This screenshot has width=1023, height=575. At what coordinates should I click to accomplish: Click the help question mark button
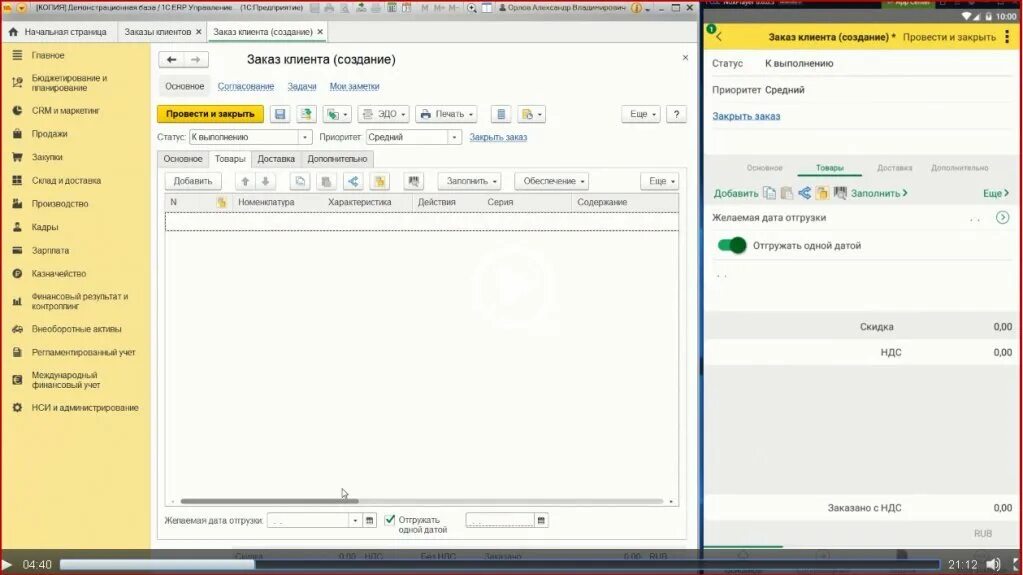coord(677,114)
